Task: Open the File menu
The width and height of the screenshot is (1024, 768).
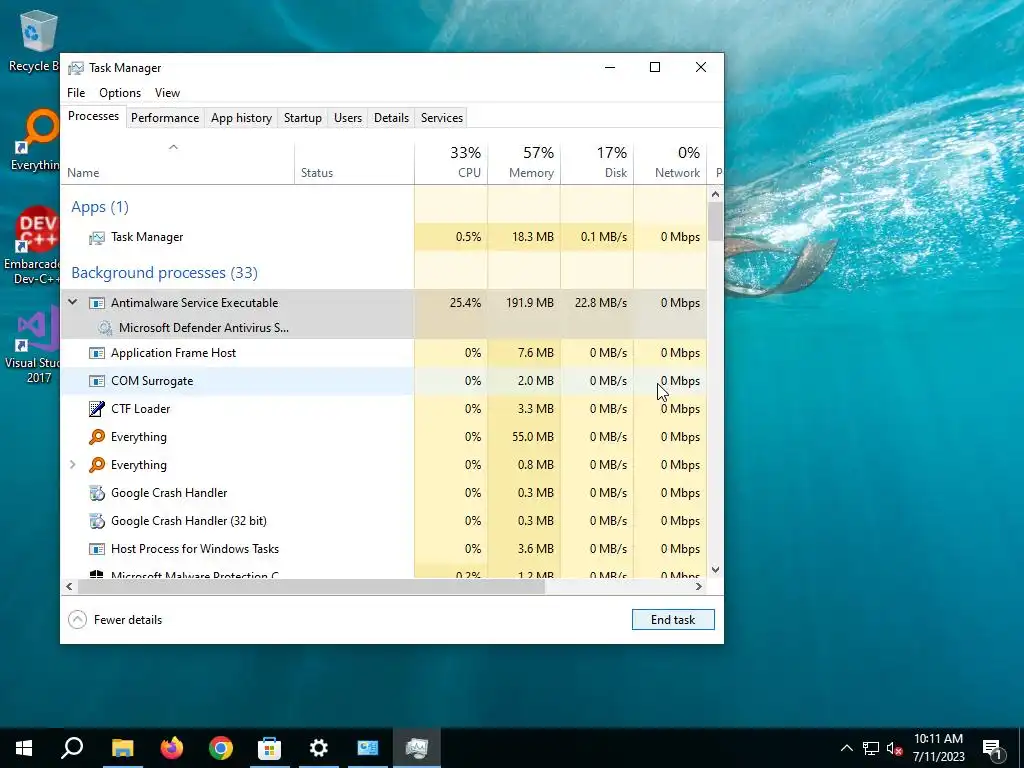Action: [76, 93]
